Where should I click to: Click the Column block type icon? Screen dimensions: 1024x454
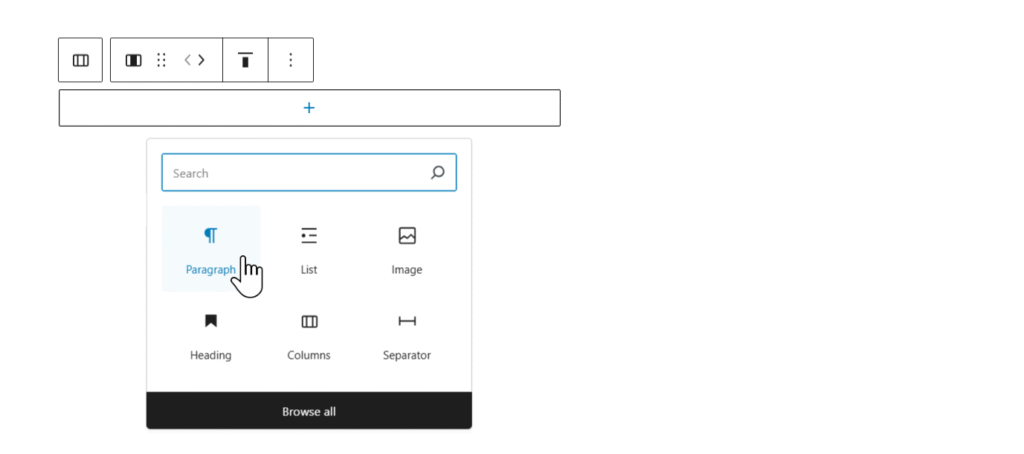[x=133, y=60]
